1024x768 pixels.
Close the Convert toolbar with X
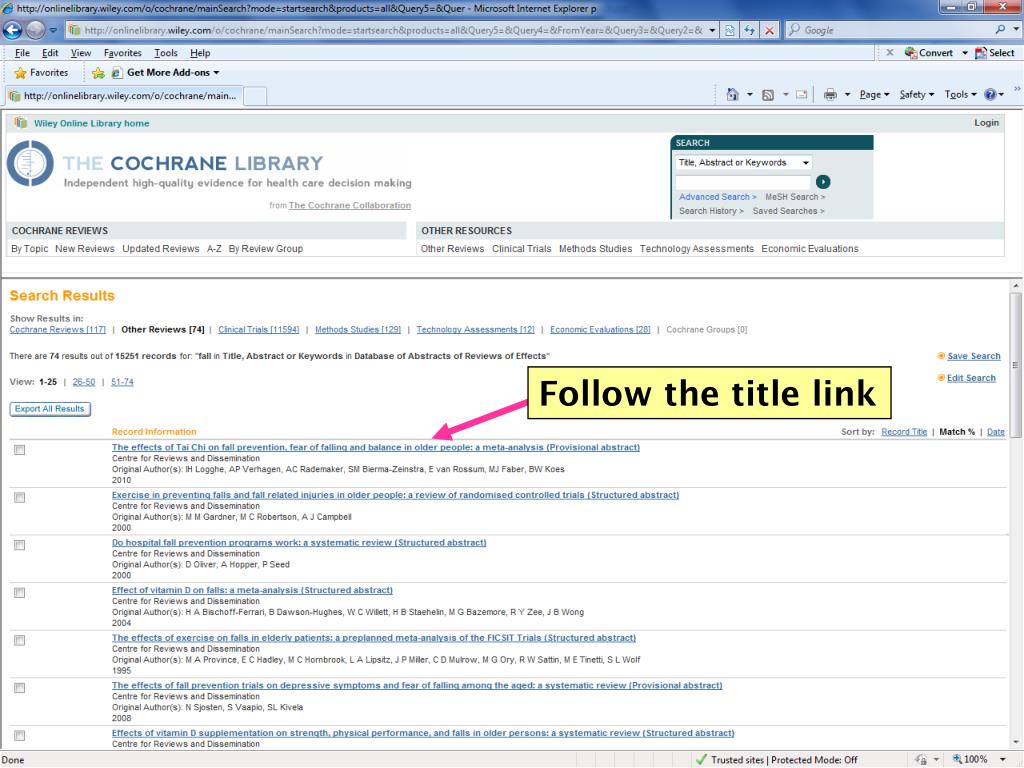[x=889, y=52]
